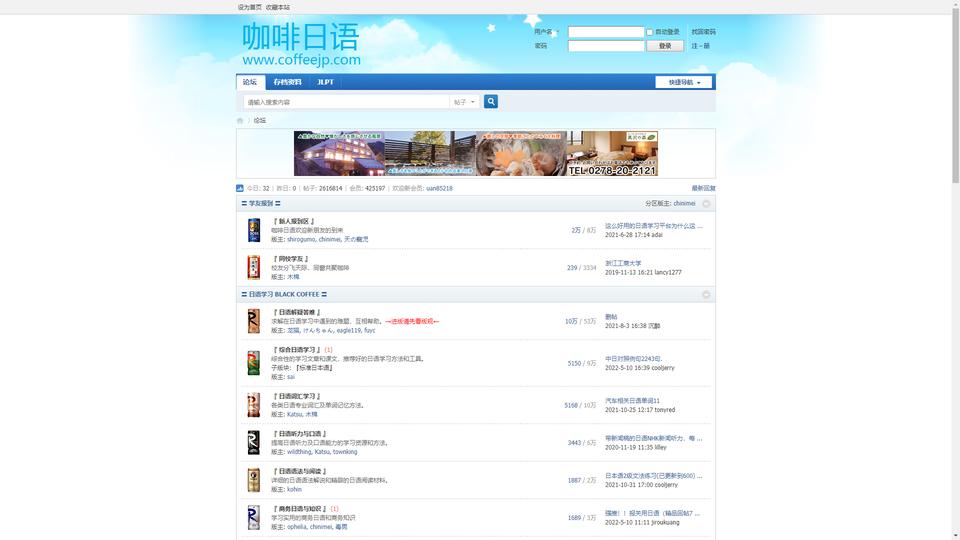
Task: Open latest post 中日对照例句2243句
Action: pos(634,359)
